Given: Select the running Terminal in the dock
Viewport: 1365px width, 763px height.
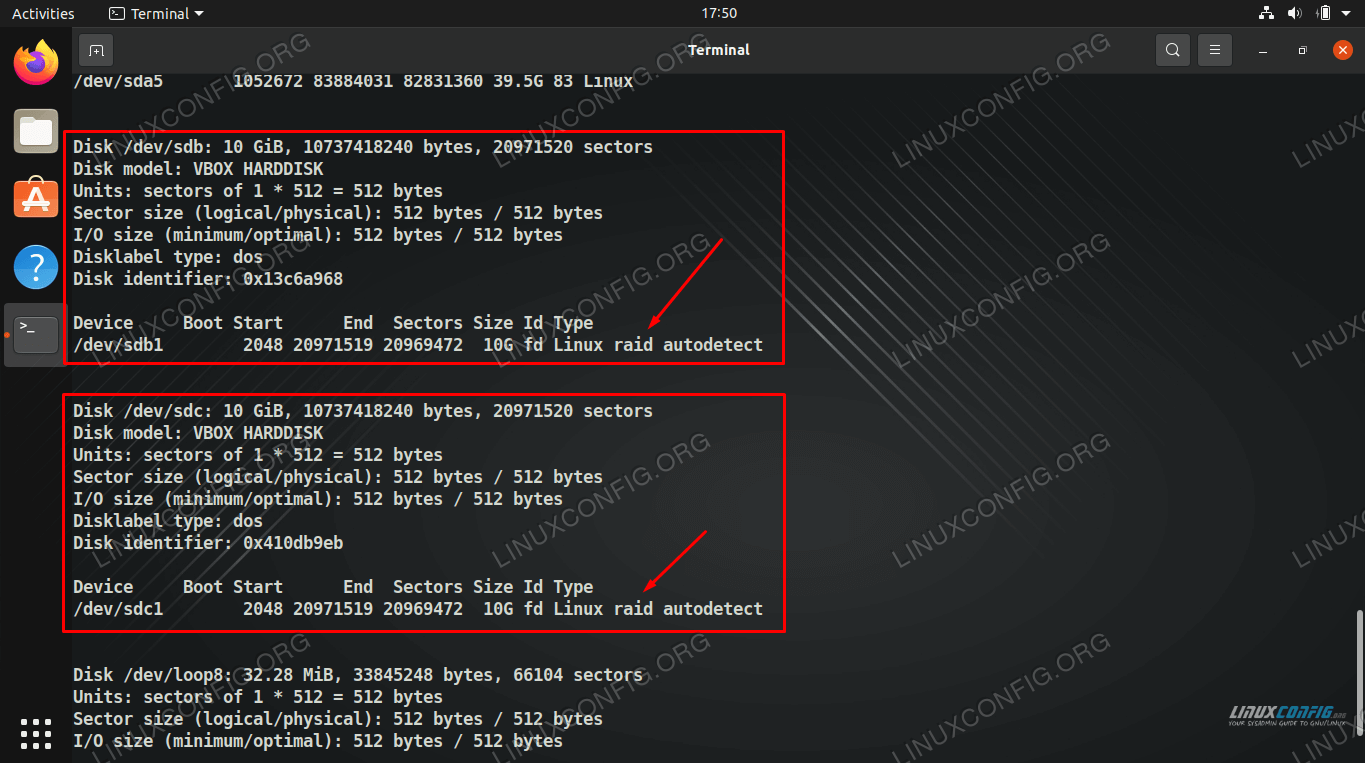Looking at the screenshot, I should 35,335.
